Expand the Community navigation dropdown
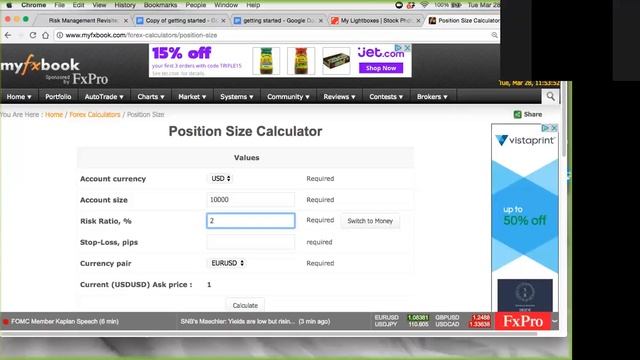 288,97
